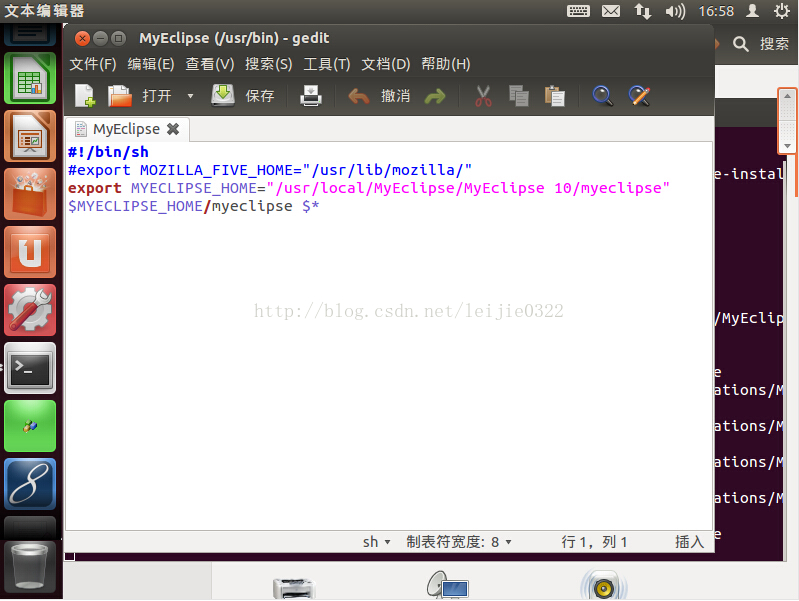Save the file with 保存 button
This screenshot has width=799, height=601.
pos(243,95)
